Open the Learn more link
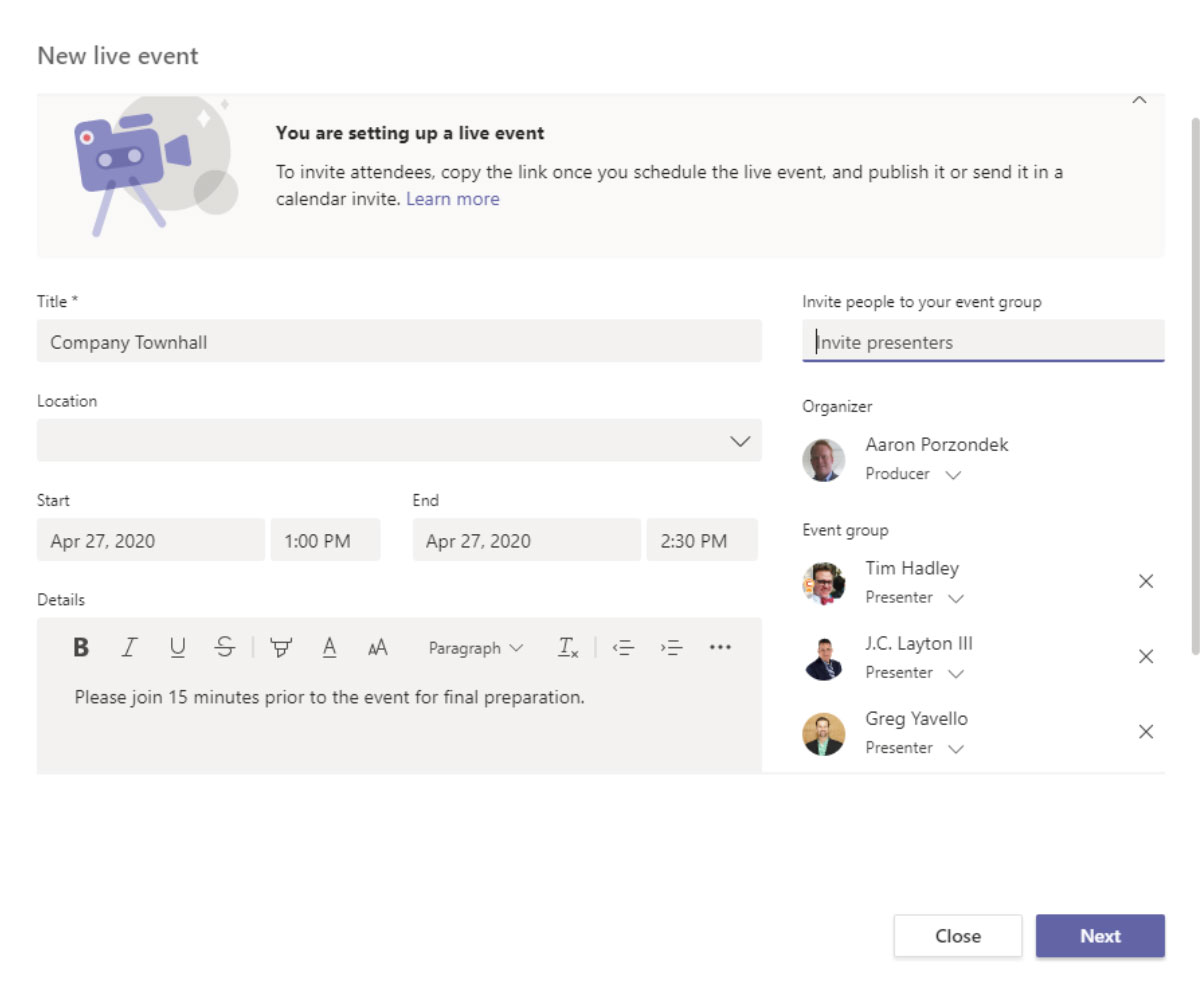The image size is (1200, 991). point(452,199)
